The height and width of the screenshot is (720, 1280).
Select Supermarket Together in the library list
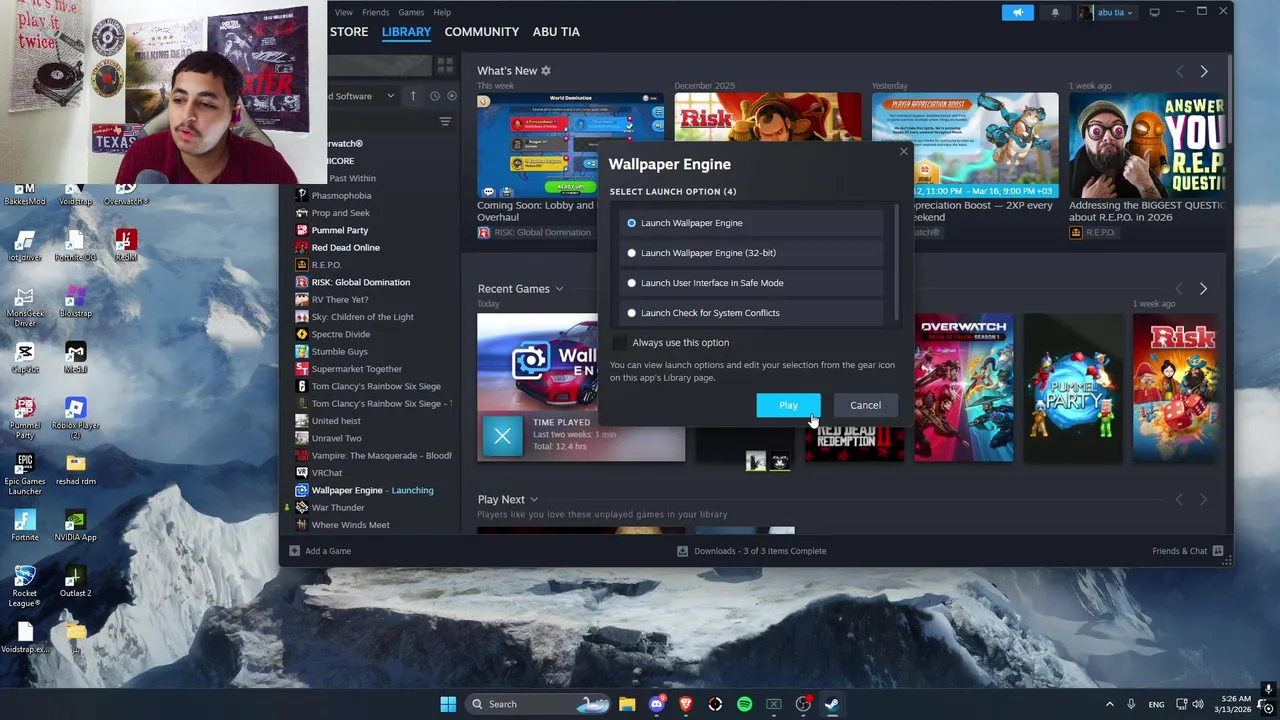click(356, 369)
